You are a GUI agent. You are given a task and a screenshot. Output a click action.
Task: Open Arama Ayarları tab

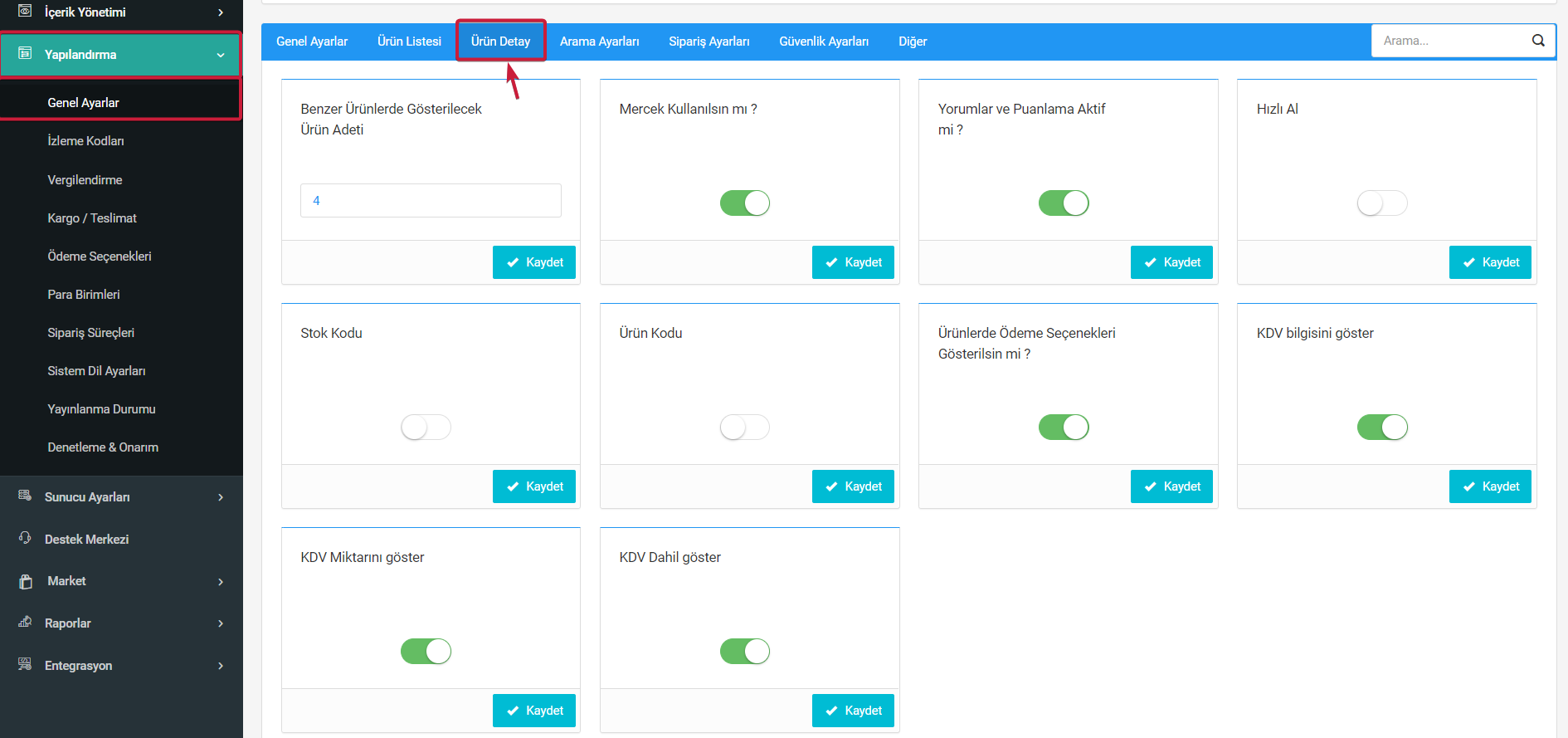pos(599,42)
